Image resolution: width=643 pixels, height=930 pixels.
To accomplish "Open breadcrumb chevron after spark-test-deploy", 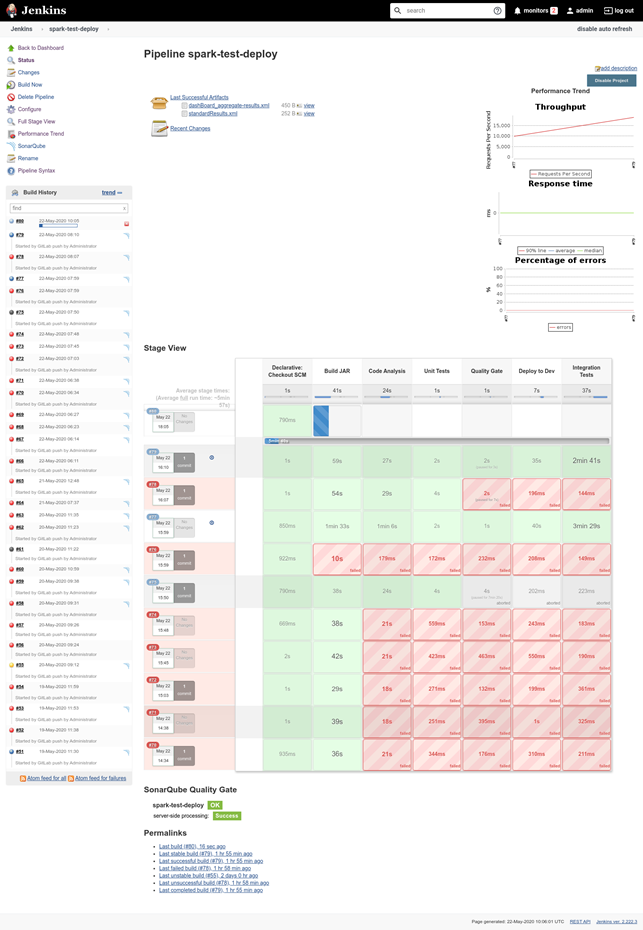I will pyautogui.click(x=108, y=29).
